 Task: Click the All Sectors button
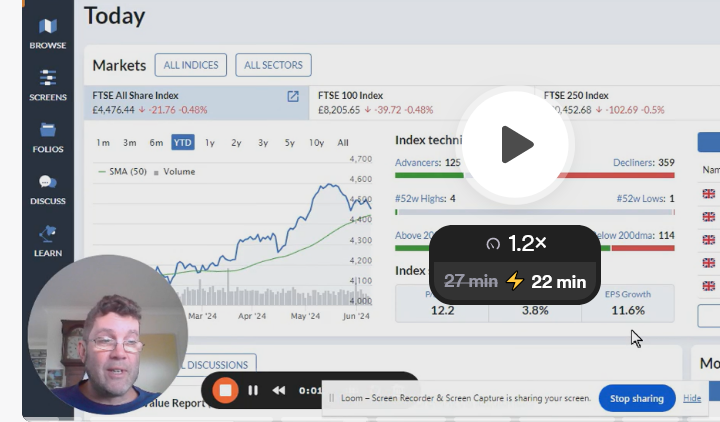click(273, 65)
